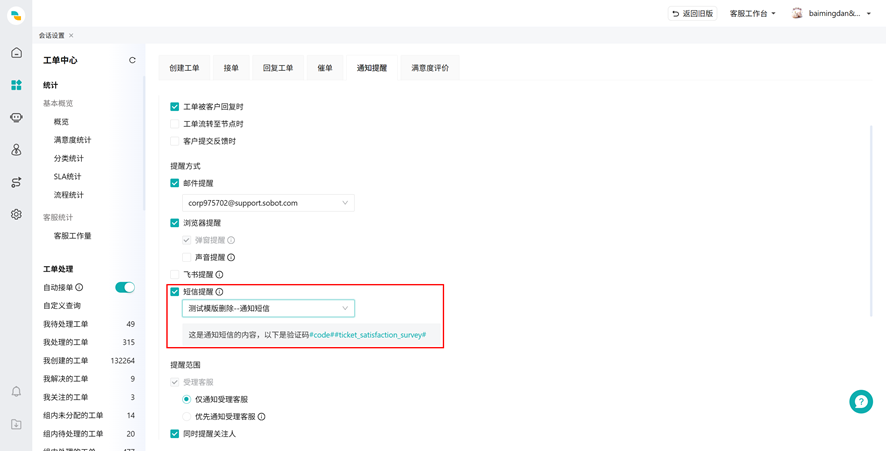This screenshot has width=886, height=451.
Task: Open 概览 in the statistics menu
Action: point(61,122)
